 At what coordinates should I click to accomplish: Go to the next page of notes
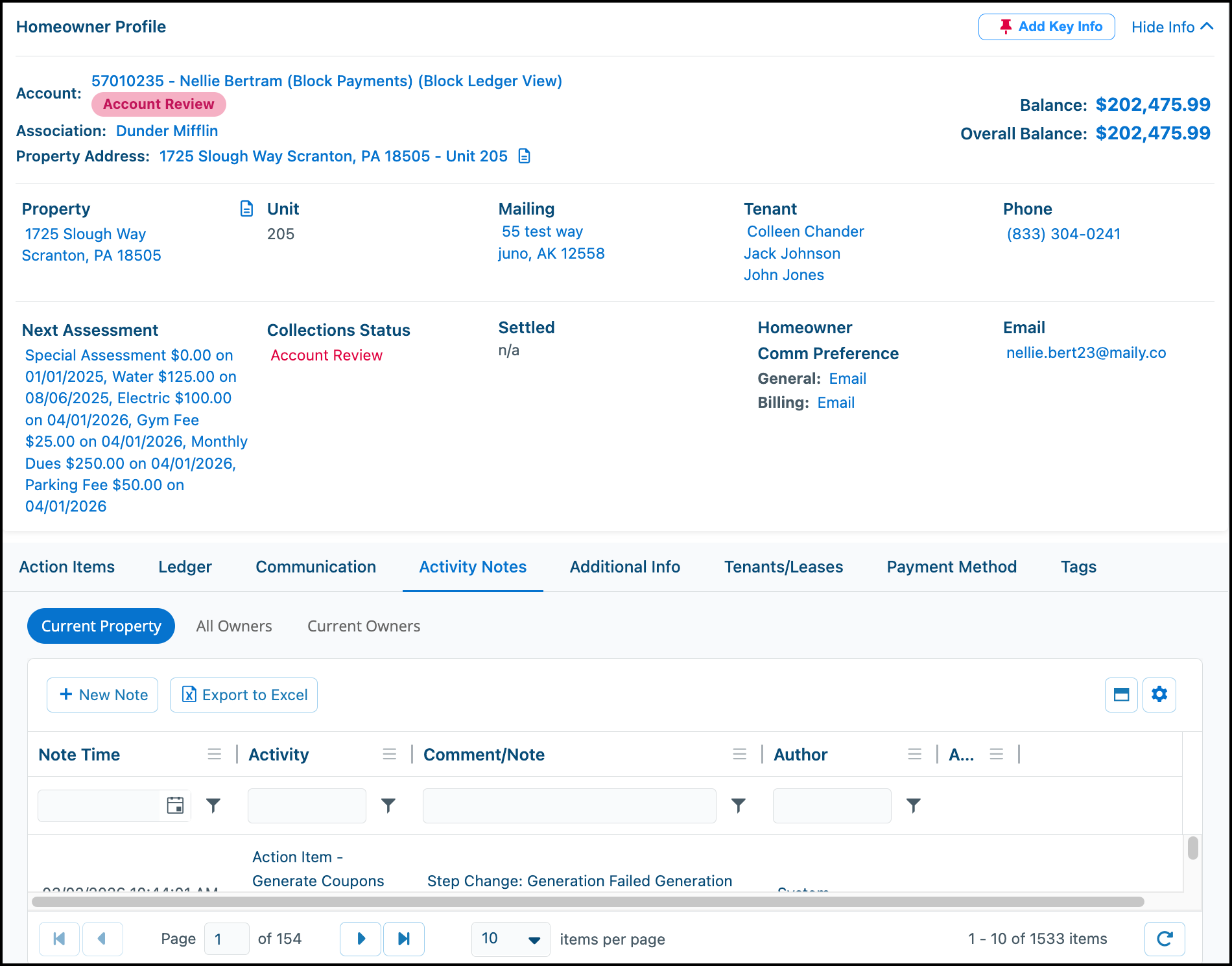tap(361, 939)
